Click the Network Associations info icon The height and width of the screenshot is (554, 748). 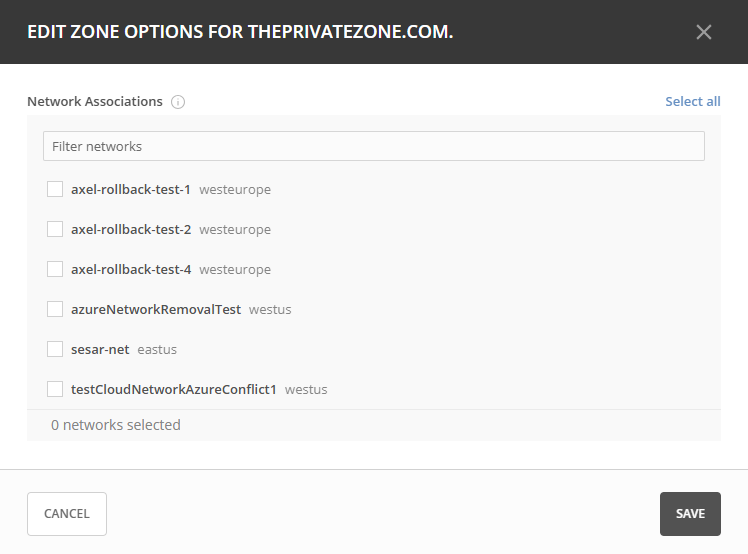tap(178, 102)
